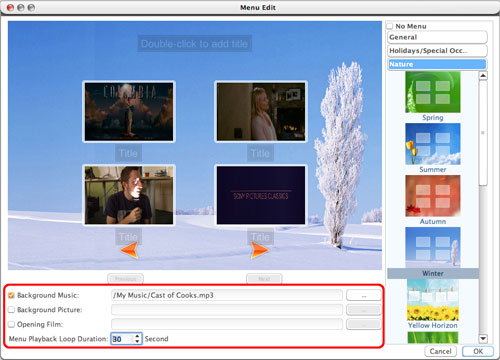
Task: Click the blonde woman video thumbnail
Action: point(261,112)
